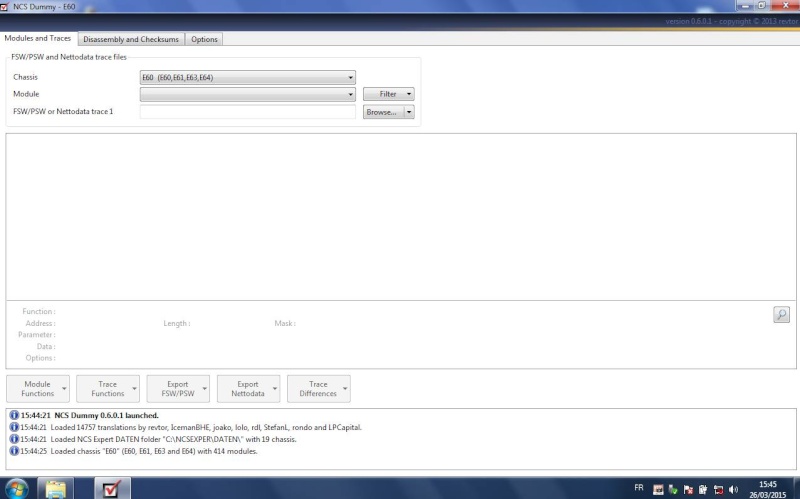
Task: Click the version 0.6.0.1 copyright revtor text
Action: click(731, 21)
